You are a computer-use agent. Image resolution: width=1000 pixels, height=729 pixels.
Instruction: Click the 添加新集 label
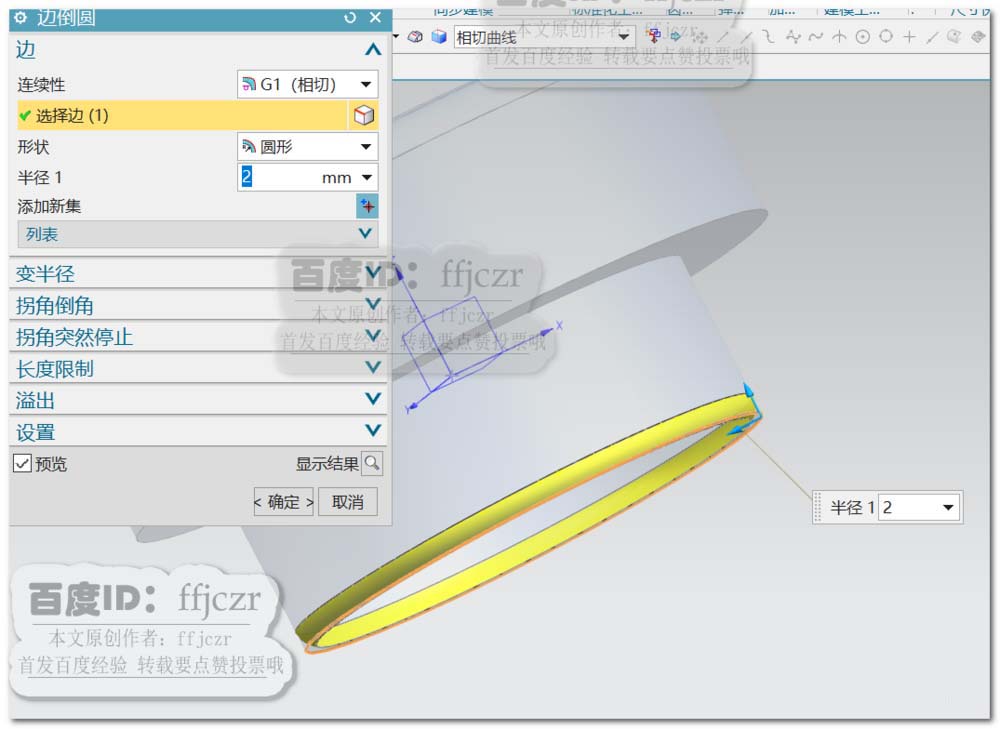coord(49,206)
